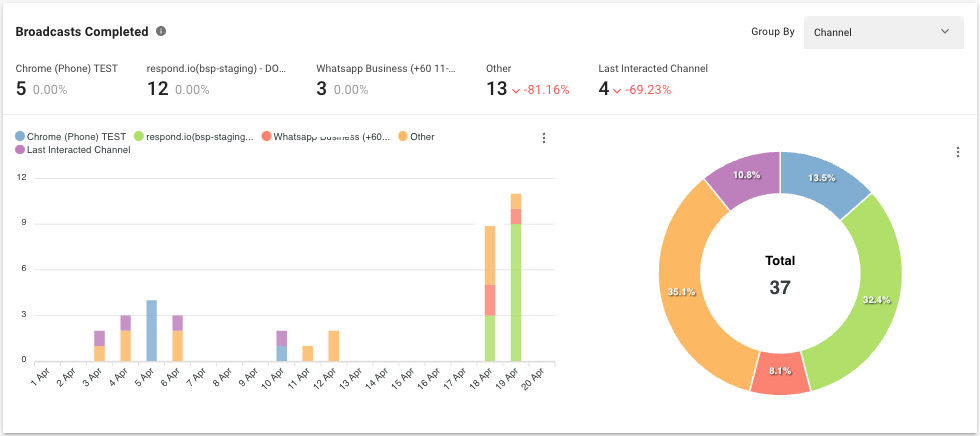Screen dimensions: 980x436
Task: Open the bar chart three-dot menu
Action: coord(544,138)
